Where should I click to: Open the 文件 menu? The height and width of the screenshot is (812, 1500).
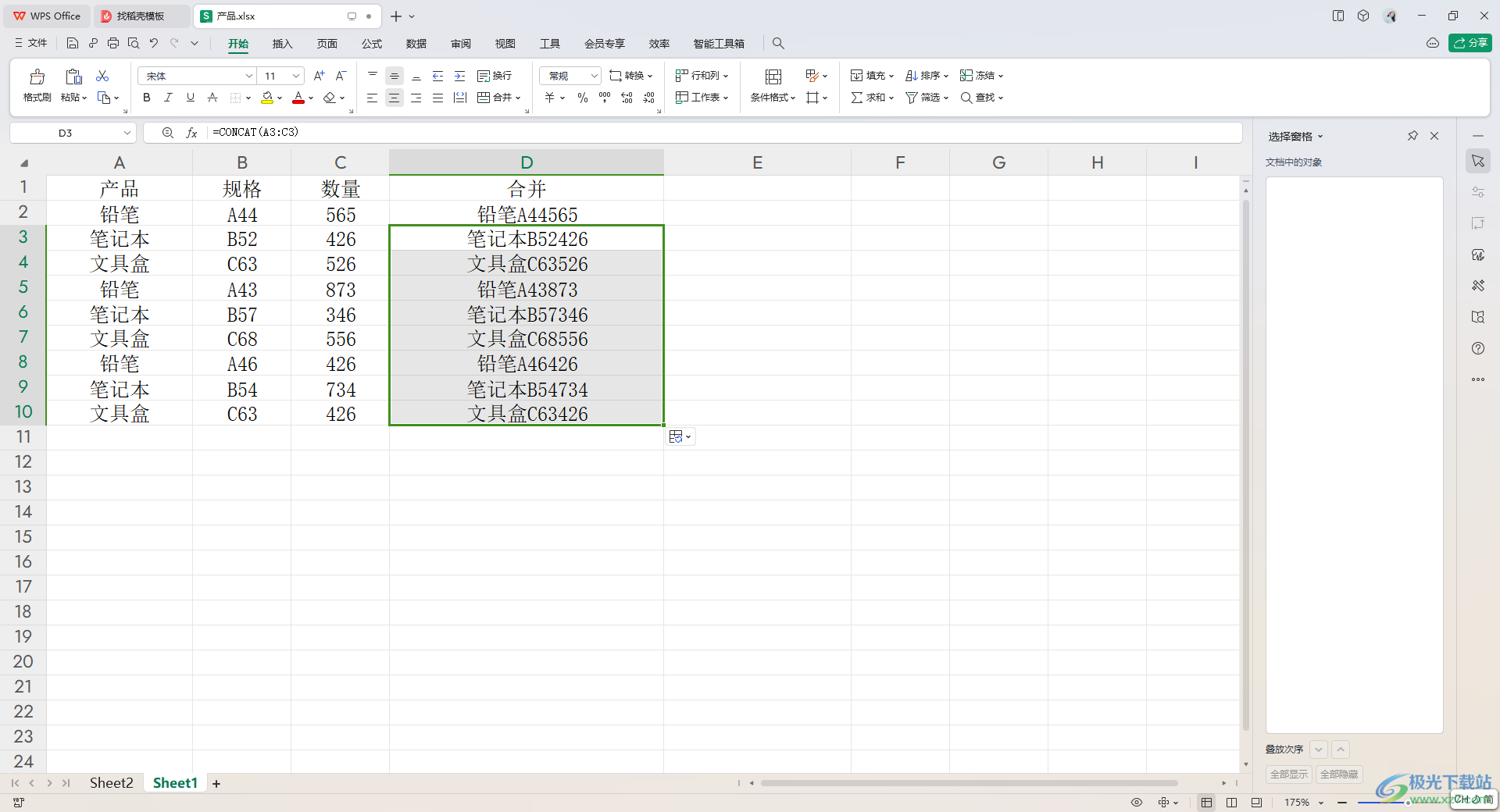[x=30, y=43]
